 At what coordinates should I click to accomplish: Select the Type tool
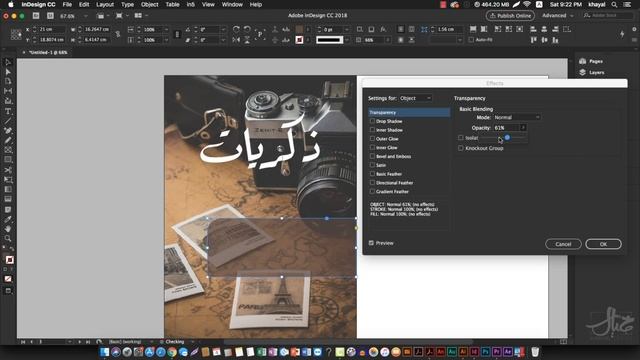coord(8,111)
